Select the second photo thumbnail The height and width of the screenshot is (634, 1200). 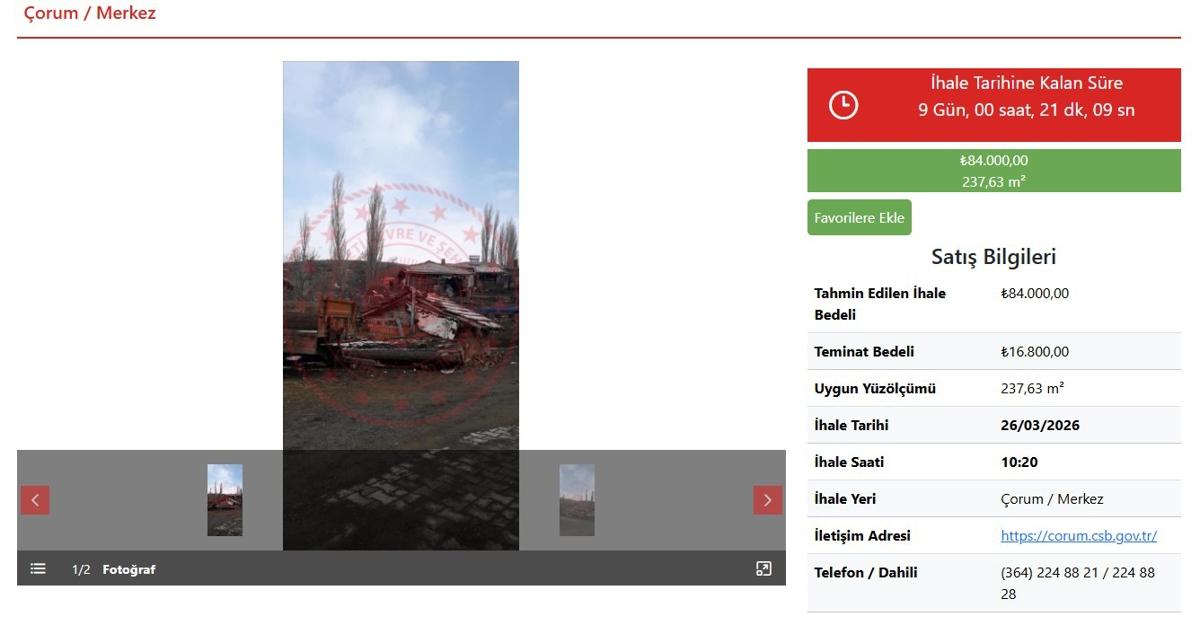pyautogui.click(x=577, y=500)
